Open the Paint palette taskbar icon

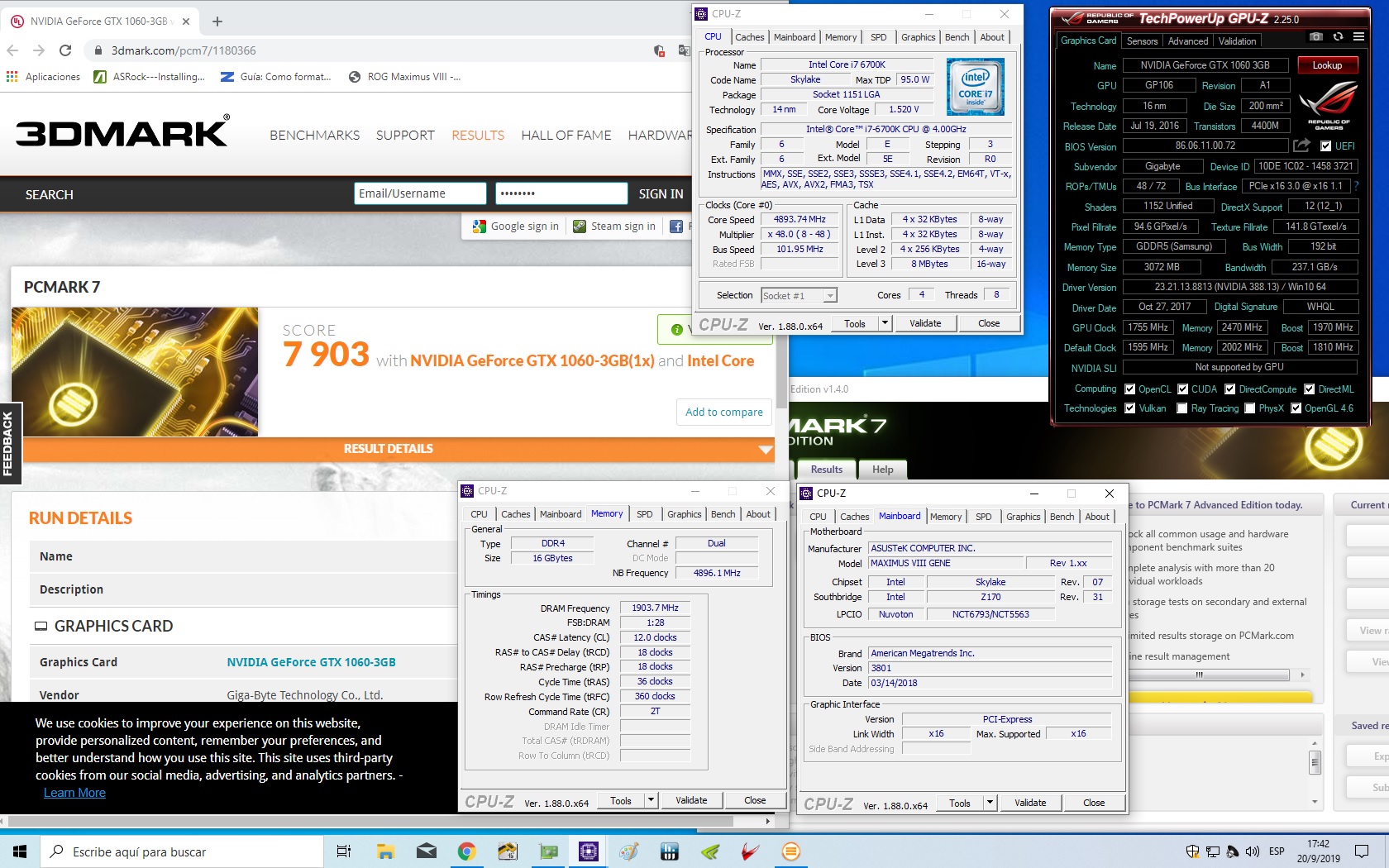pos(629,851)
